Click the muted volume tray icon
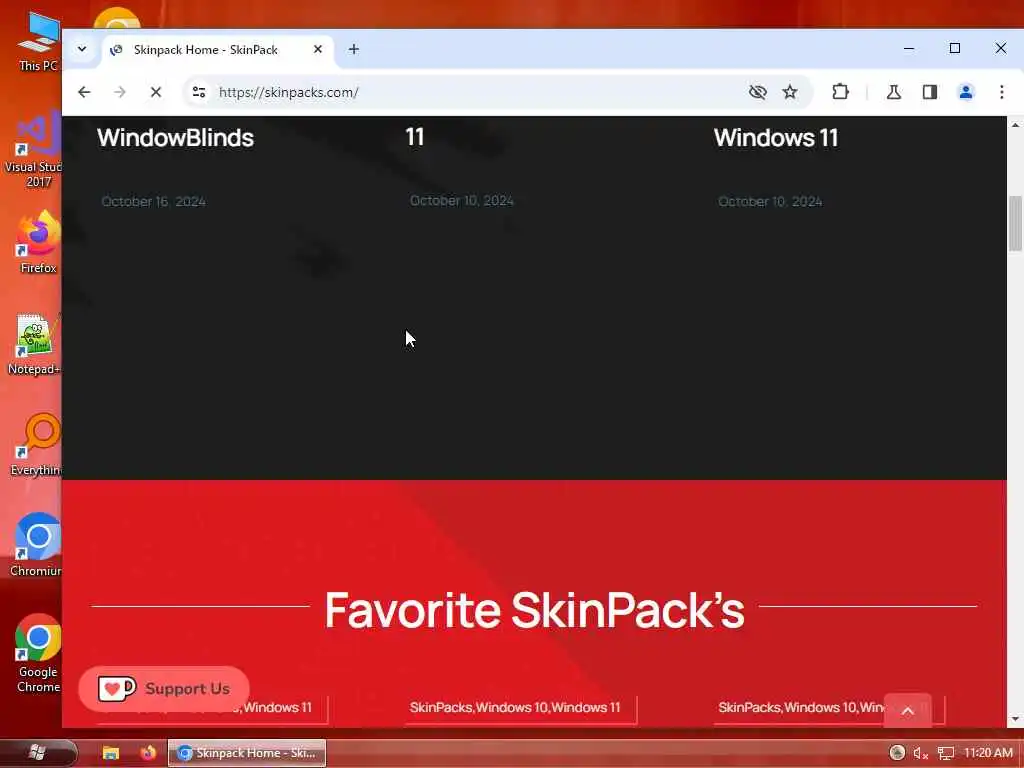Viewport: 1024px width, 768px height. 921,753
